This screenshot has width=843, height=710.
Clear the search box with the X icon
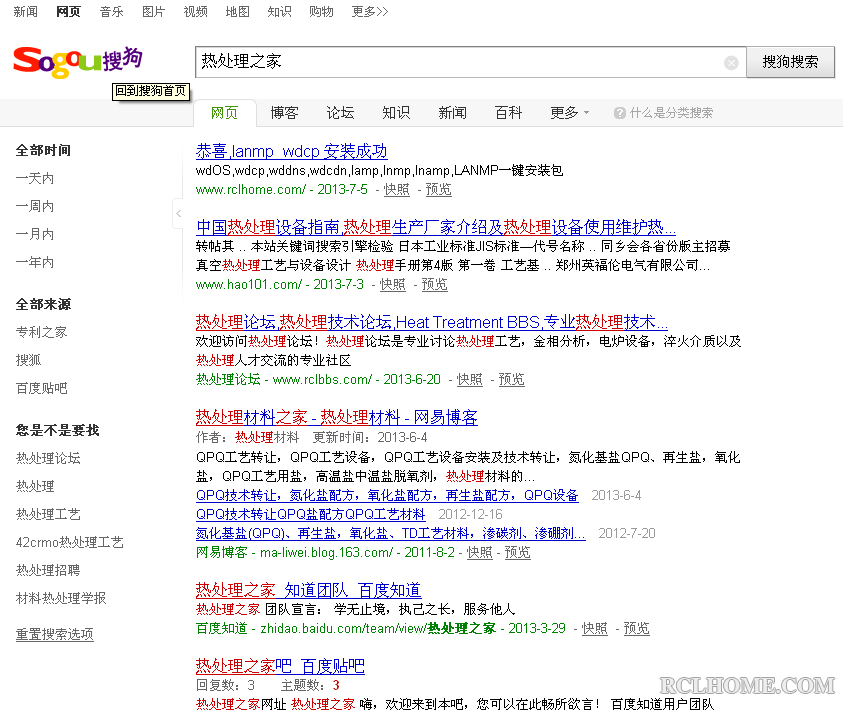point(731,63)
